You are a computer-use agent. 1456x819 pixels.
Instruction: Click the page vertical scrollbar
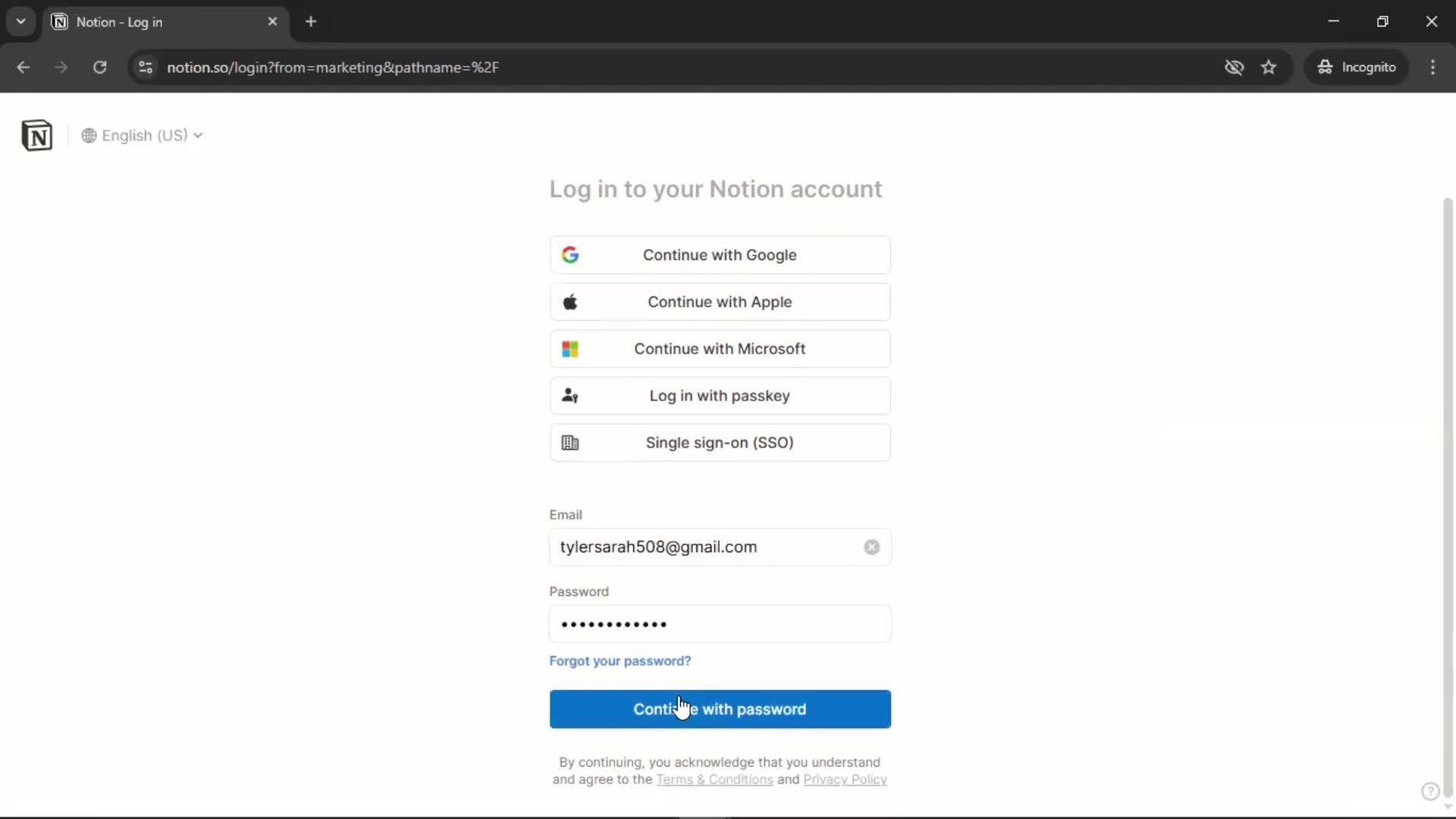[x=1447, y=497]
